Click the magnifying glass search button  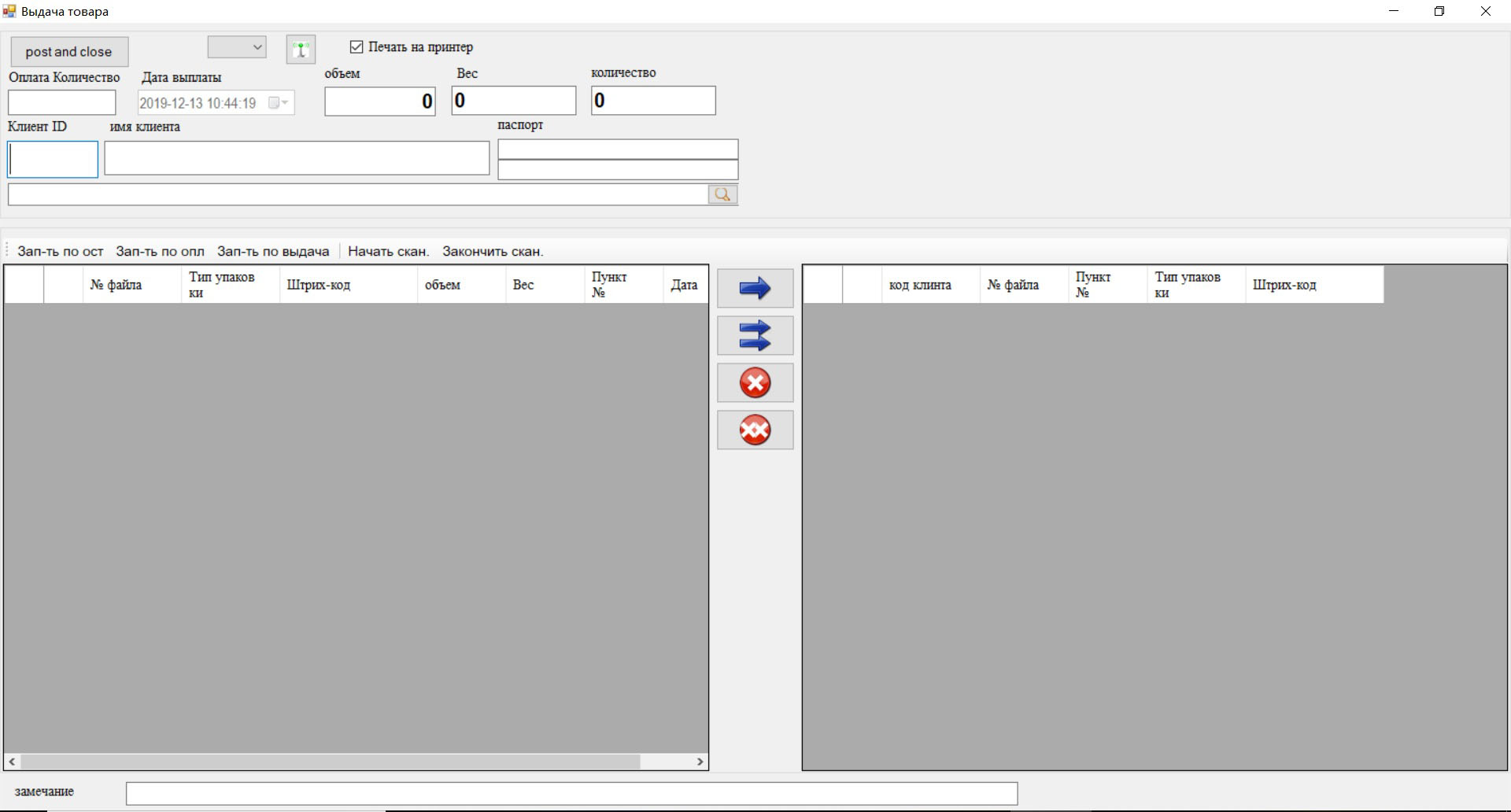(722, 194)
